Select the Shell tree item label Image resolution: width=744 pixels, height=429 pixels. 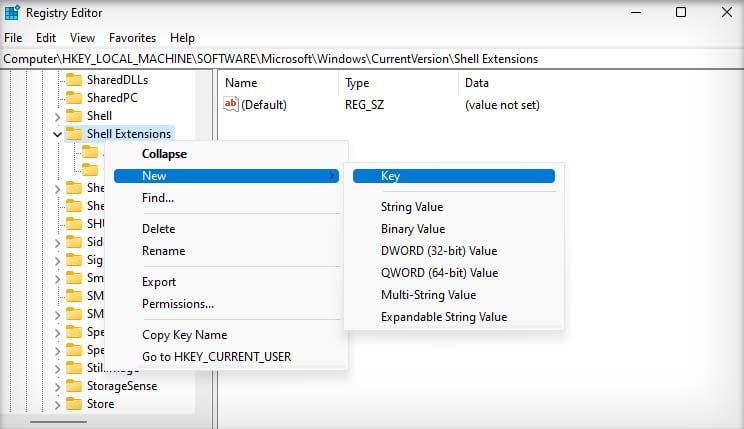[x=99, y=116]
